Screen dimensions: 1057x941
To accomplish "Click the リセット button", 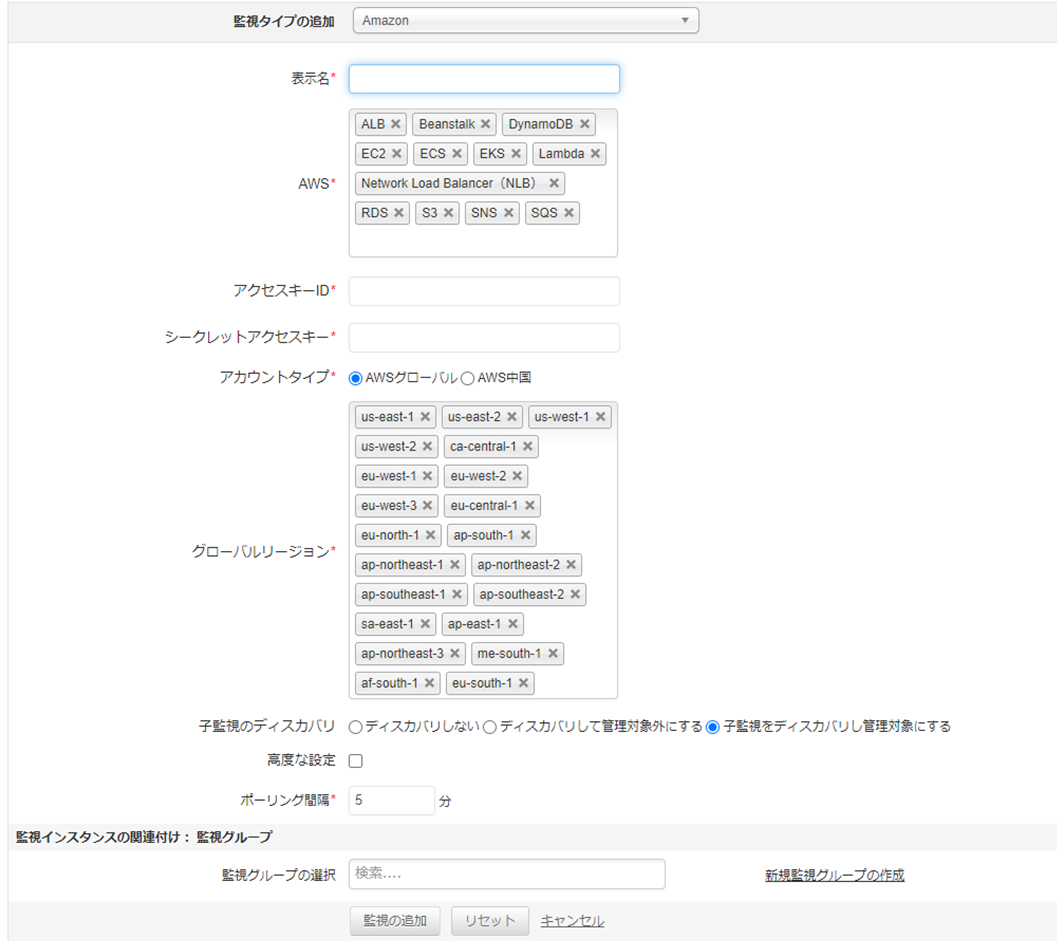I will pos(489,921).
